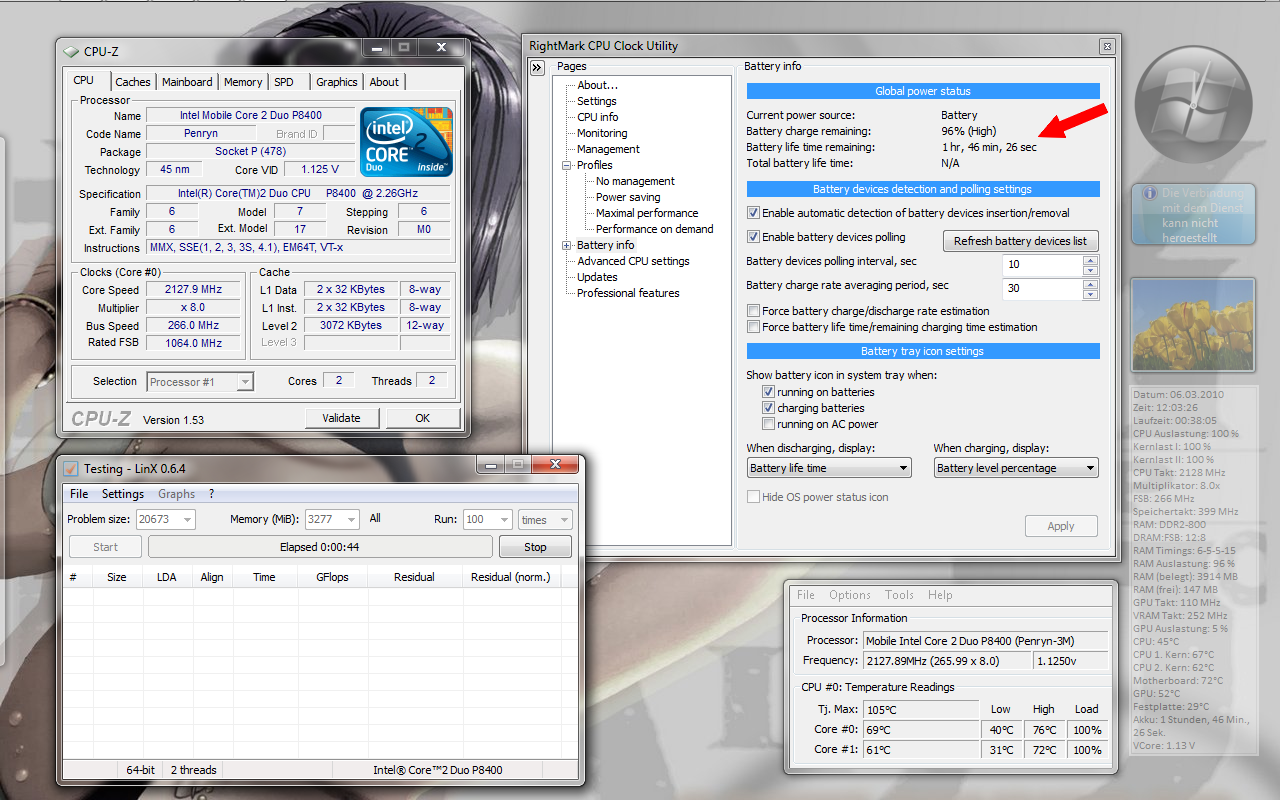
Task: Click the Intel Core 2 Duo logo
Action: [x=406, y=142]
